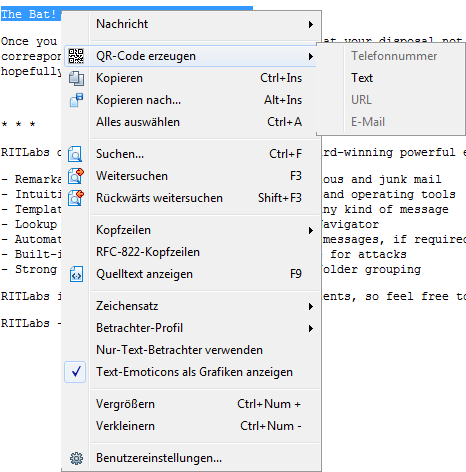Click the Benutzereinstellungen gear icon
The width and height of the screenshot is (466, 472).
(x=76, y=458)
